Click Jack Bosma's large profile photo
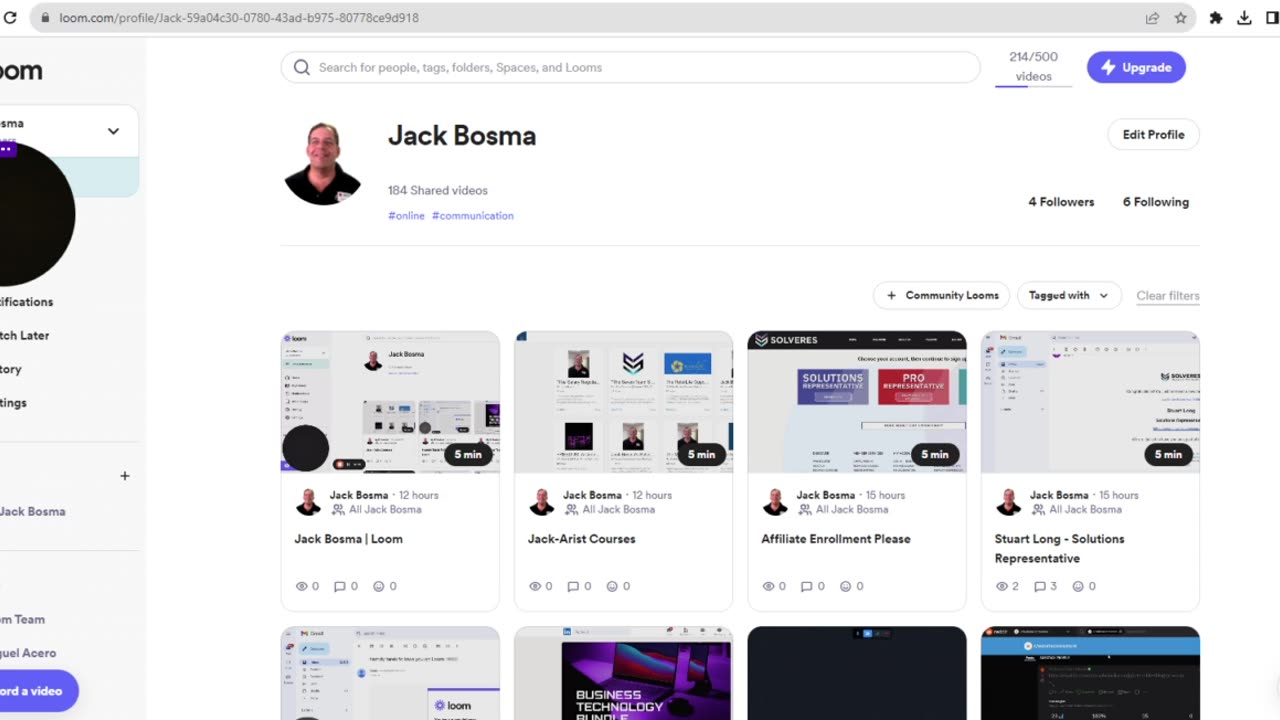 pos(322,164)
